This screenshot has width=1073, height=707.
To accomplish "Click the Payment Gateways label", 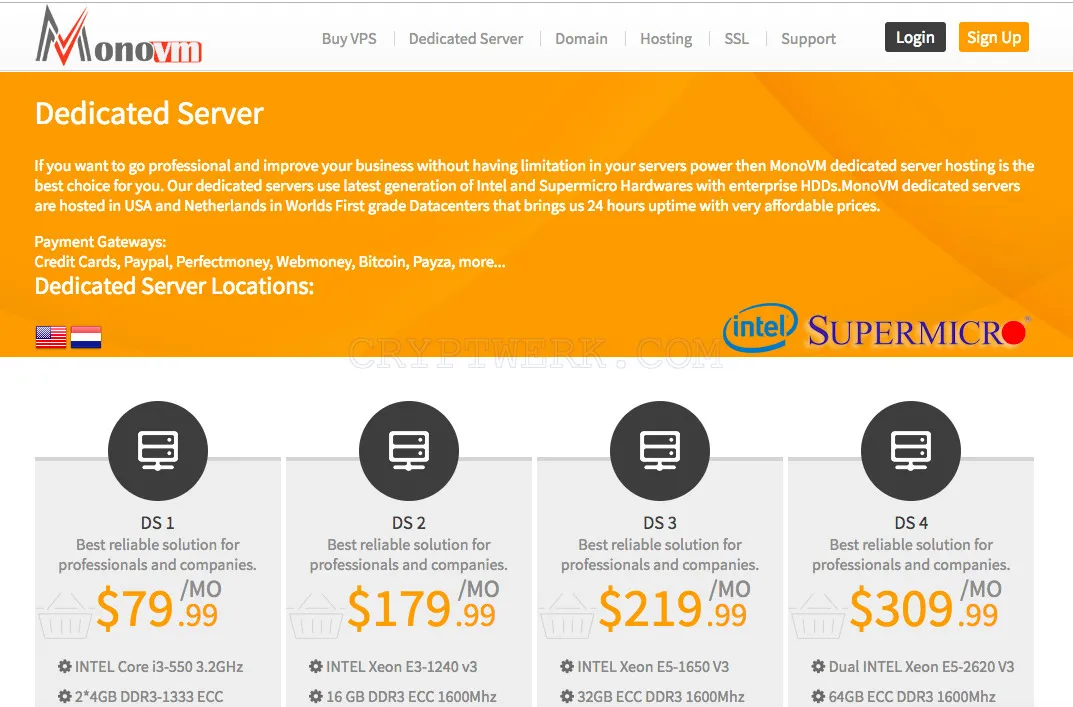I will click(x=101, y=242).
